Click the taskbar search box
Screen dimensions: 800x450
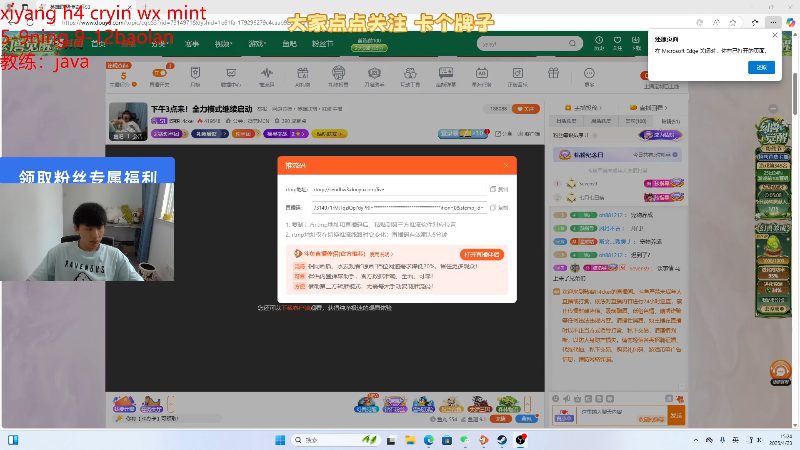click(x=336, y=440)
